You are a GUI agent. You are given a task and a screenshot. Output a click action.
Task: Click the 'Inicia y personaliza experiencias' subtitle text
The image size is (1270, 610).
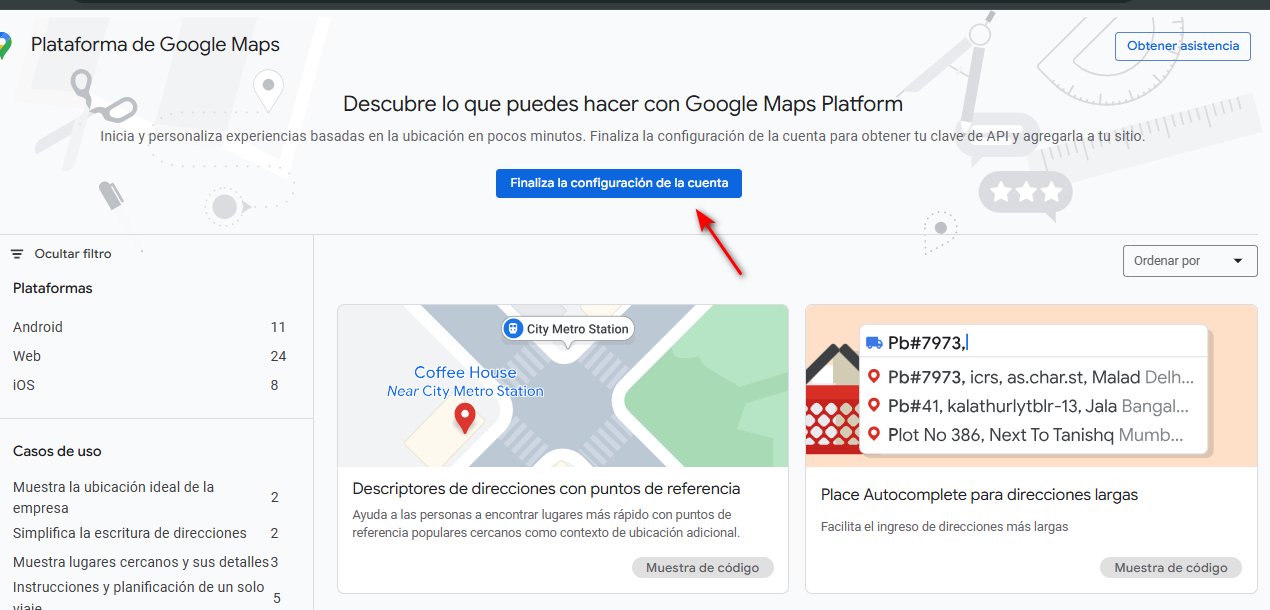[x=623, y=136]
